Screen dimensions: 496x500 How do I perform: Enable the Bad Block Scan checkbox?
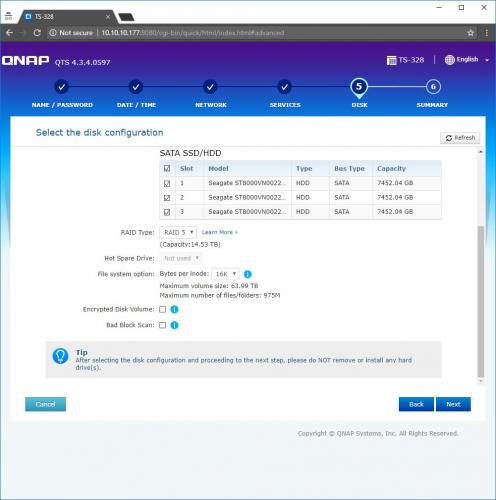click(162, 325)
